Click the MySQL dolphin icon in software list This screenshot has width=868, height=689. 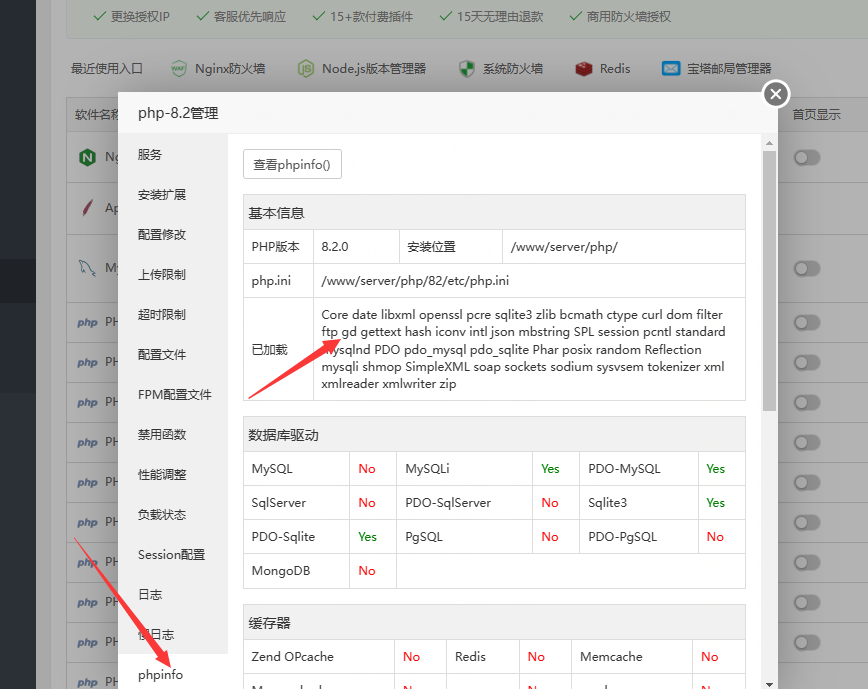pos(87,268)
